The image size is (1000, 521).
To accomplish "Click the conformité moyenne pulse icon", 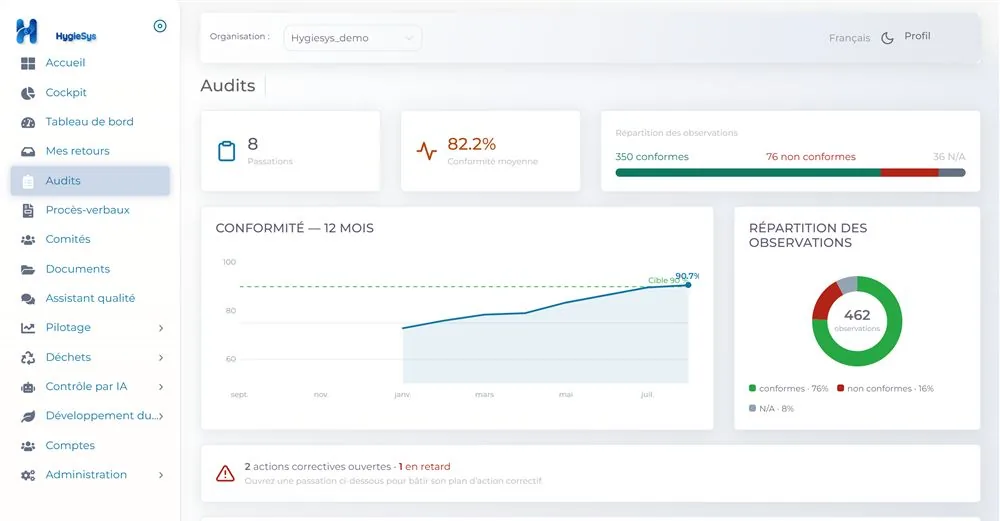I will click(427, 151).
